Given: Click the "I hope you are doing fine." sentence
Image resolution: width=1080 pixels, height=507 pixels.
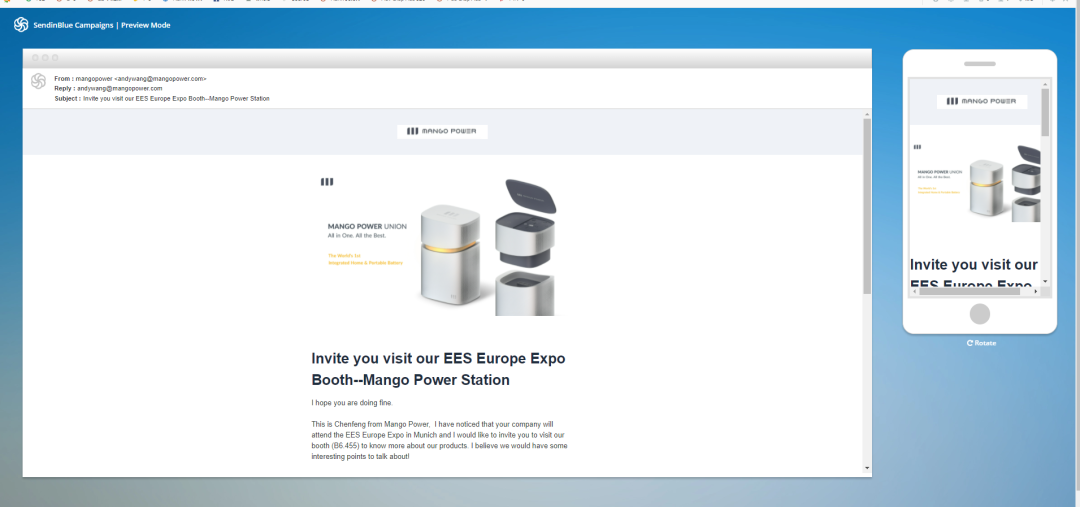Looking at the screenshot, I should tap(352, 402).
